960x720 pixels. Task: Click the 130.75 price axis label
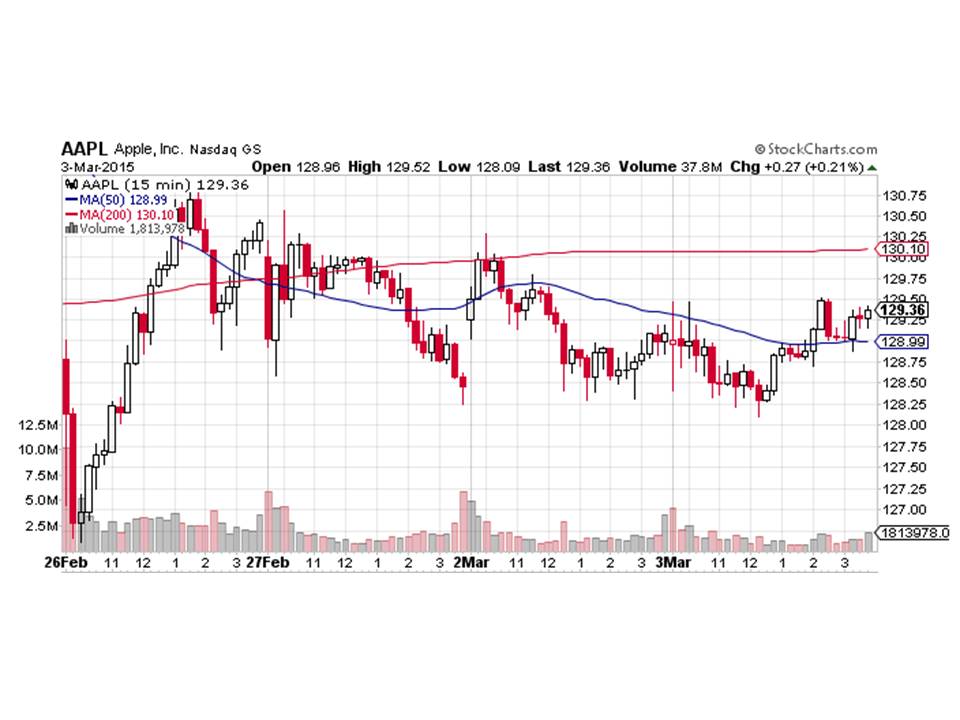coord(904,196)
